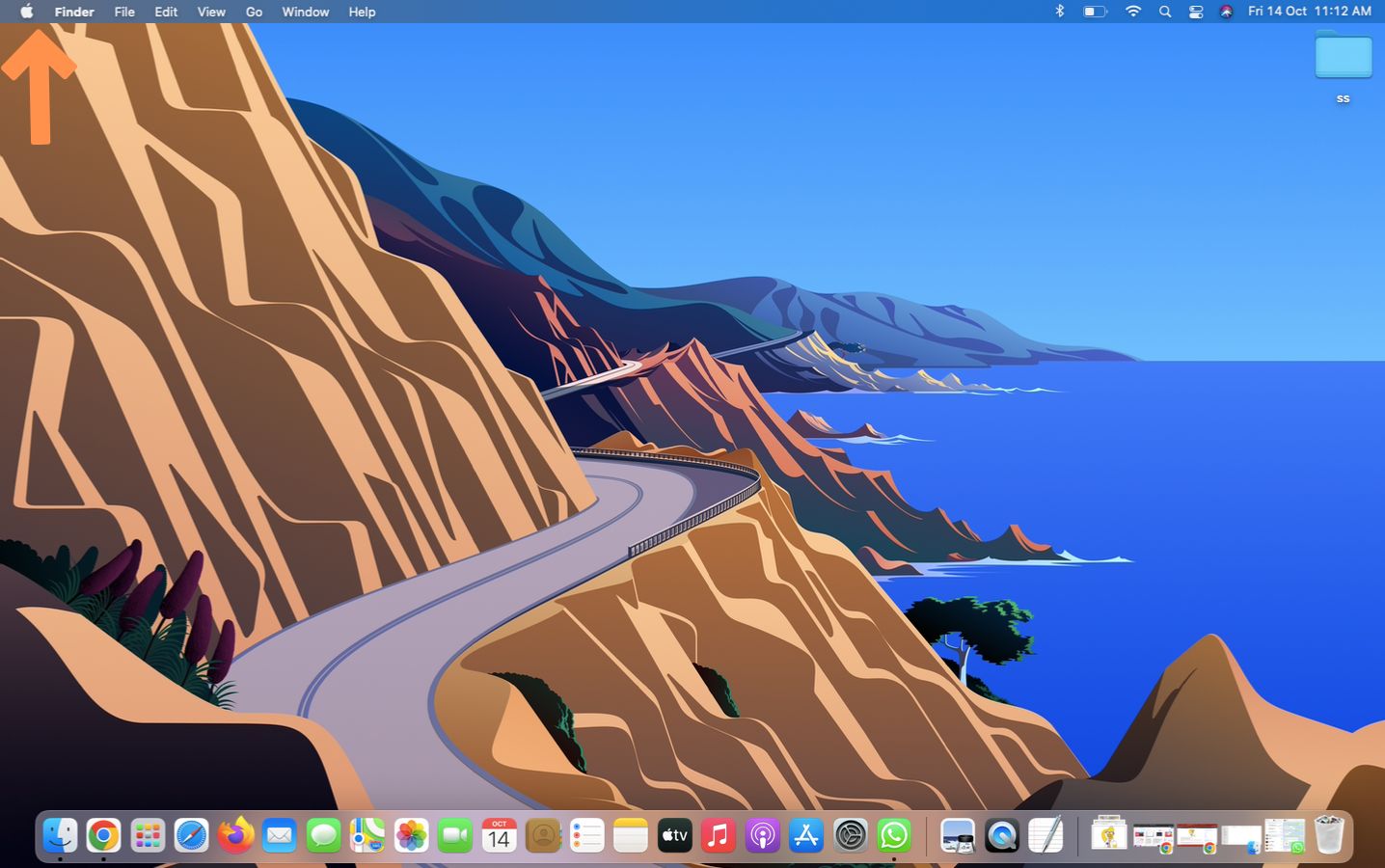Image resolution: width=1385 pixels, height=868 pixels.
Task: Open Control Center in menu bar
Action: click(x=1196, y=12)
